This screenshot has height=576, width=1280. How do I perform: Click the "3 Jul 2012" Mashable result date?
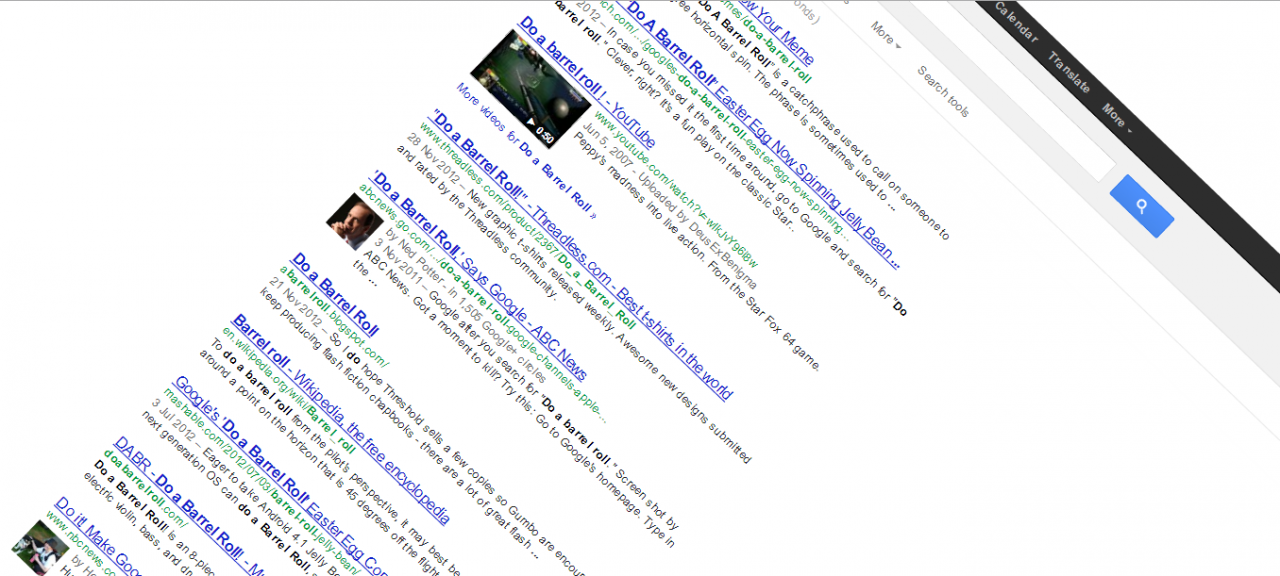pos(172,420)
